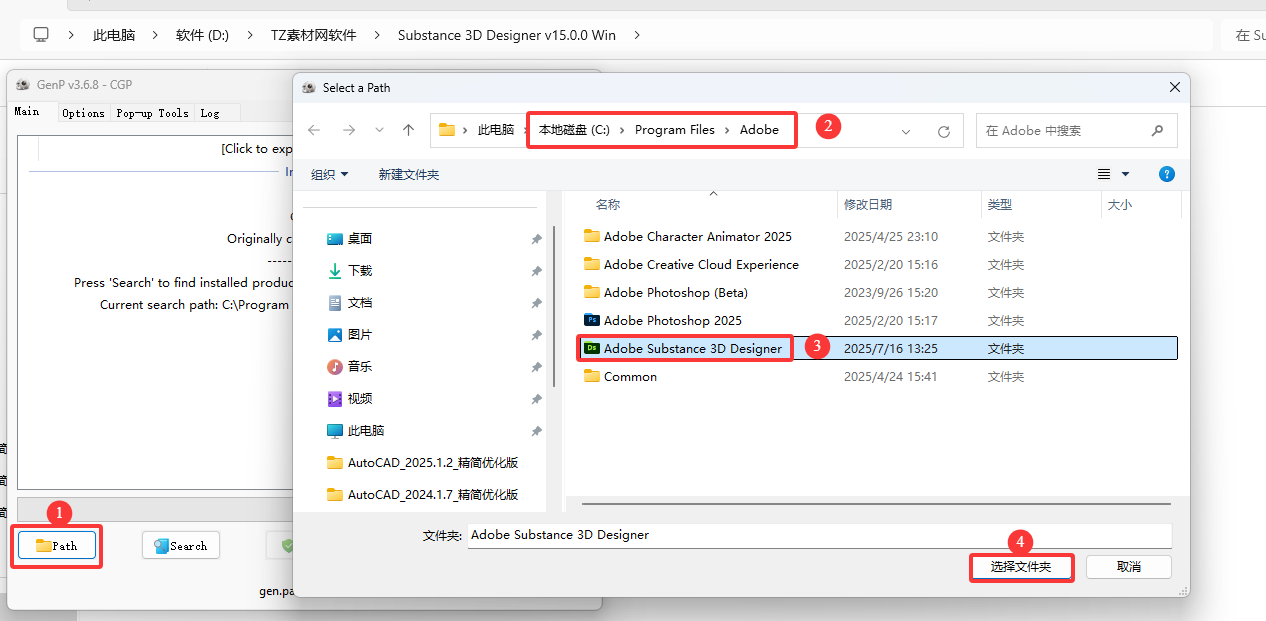Image resolution: width=1266 pixels, height=621 pixels.
Task: Sort files by the 修改日期 column header
Action: [x=868, y=204]
